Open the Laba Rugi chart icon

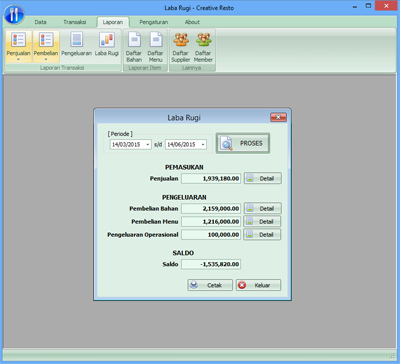pos(107,39)
